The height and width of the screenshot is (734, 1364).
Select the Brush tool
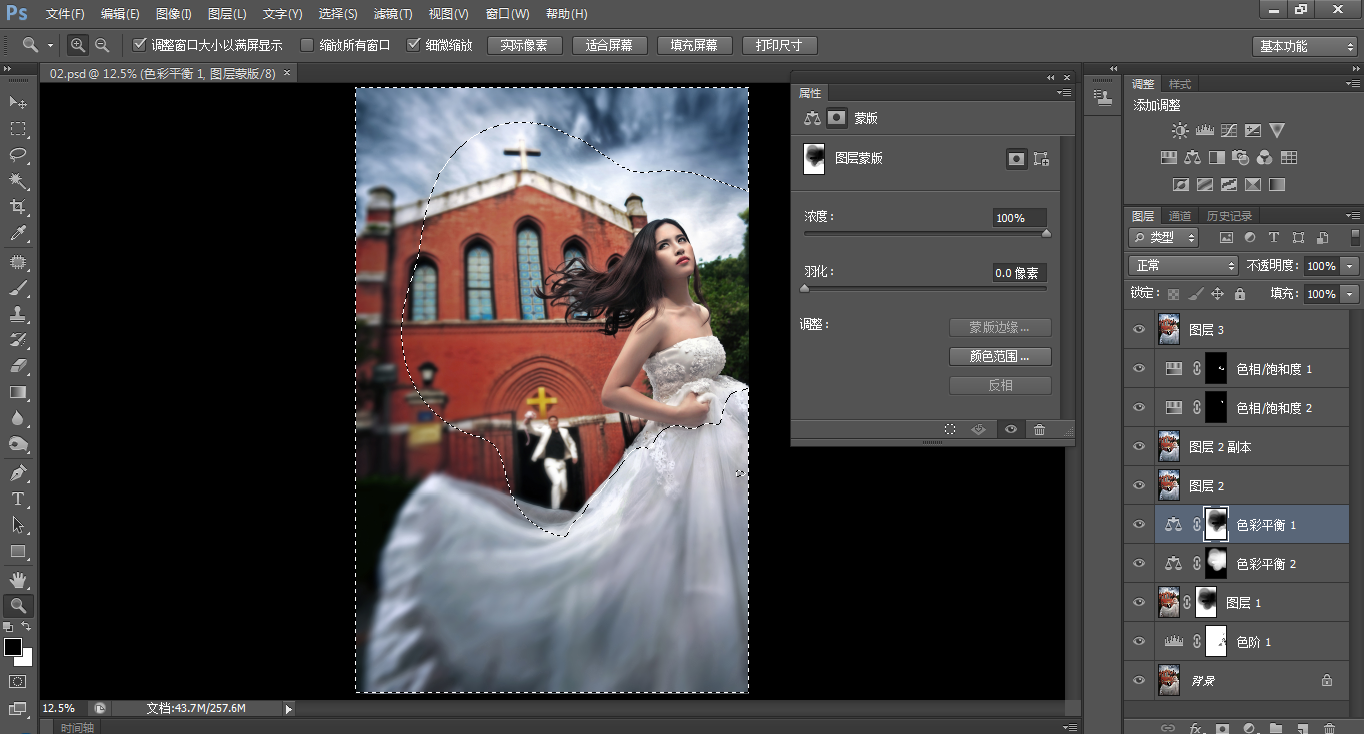point(18,288)
